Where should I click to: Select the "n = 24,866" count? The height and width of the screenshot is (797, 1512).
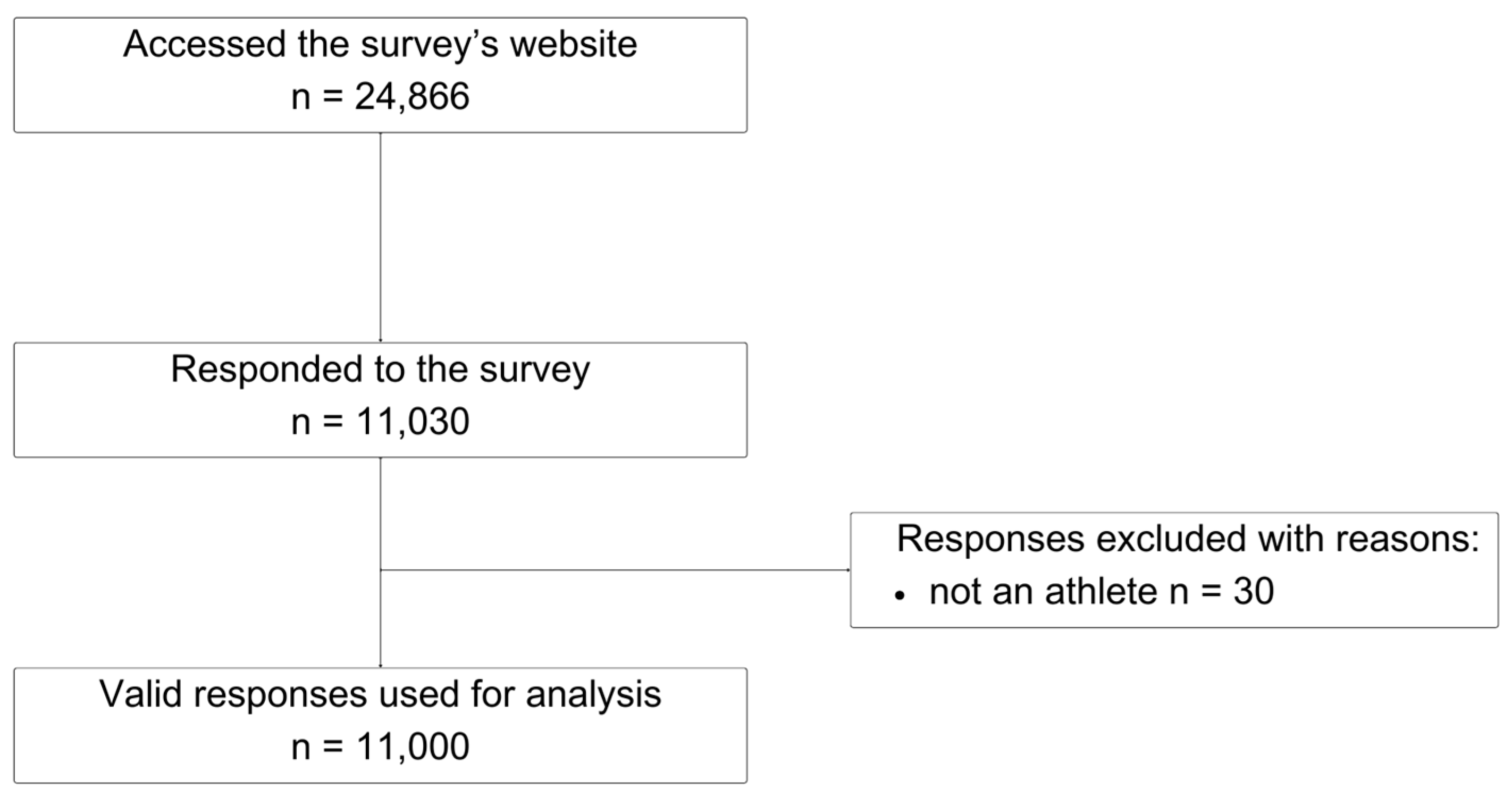[x=380, y=96]
